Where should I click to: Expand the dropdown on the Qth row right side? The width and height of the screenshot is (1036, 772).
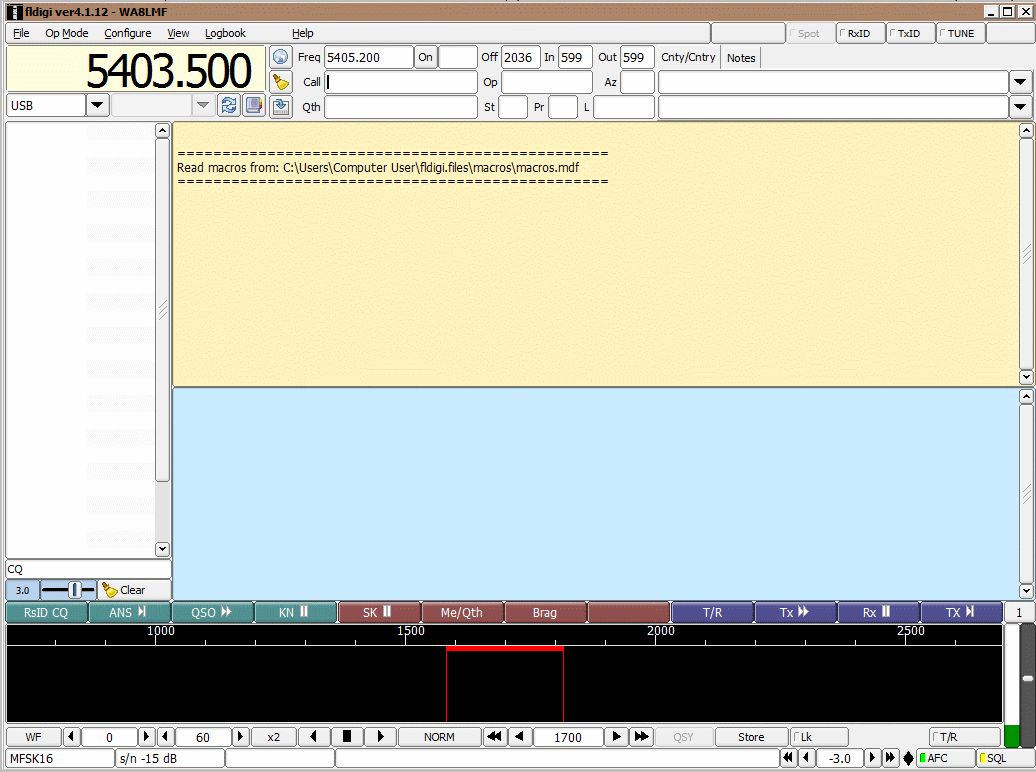1020,106
